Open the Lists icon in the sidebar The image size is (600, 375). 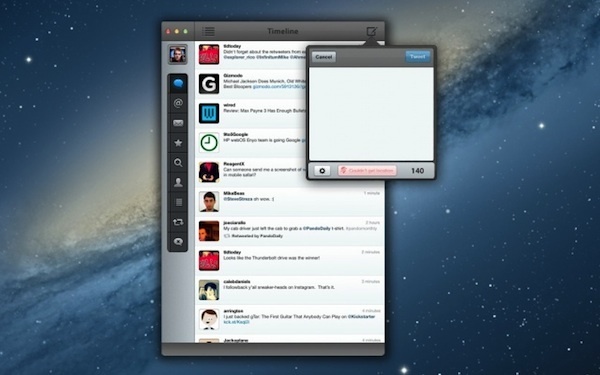[178, 202]
